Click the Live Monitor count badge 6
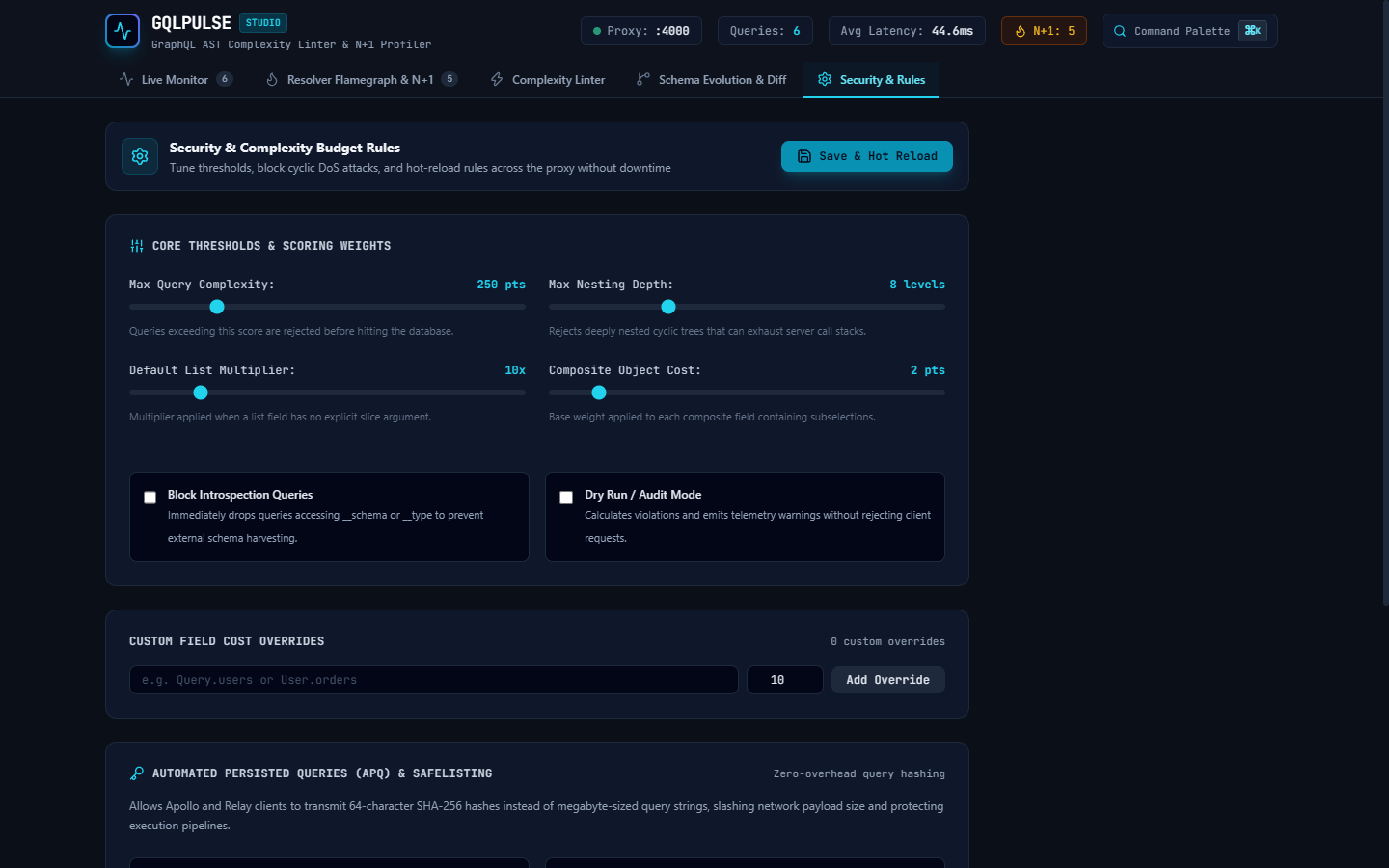 click(x=225, y=79)
